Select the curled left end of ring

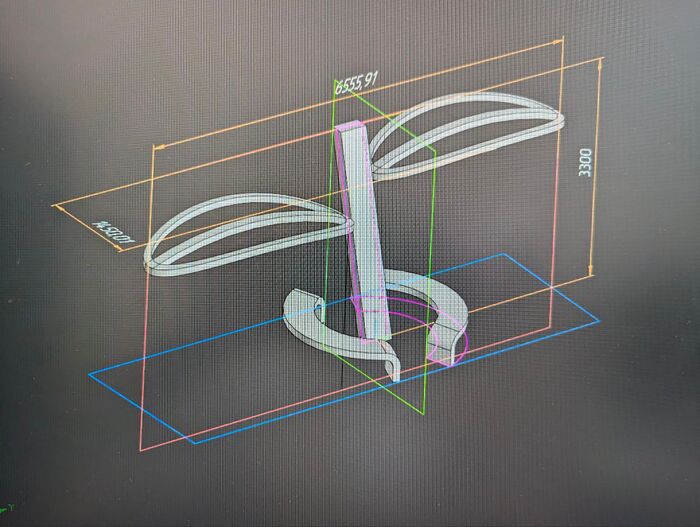coord(300,301)
